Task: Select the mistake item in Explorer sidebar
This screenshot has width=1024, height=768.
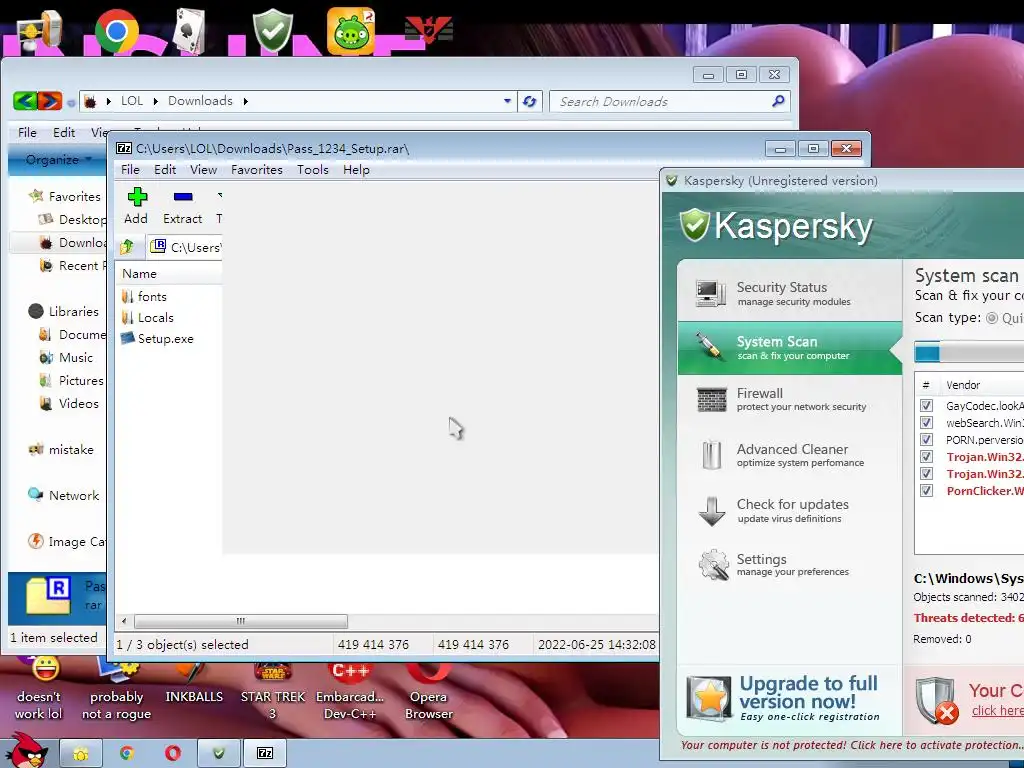Action: pos(61,450)
